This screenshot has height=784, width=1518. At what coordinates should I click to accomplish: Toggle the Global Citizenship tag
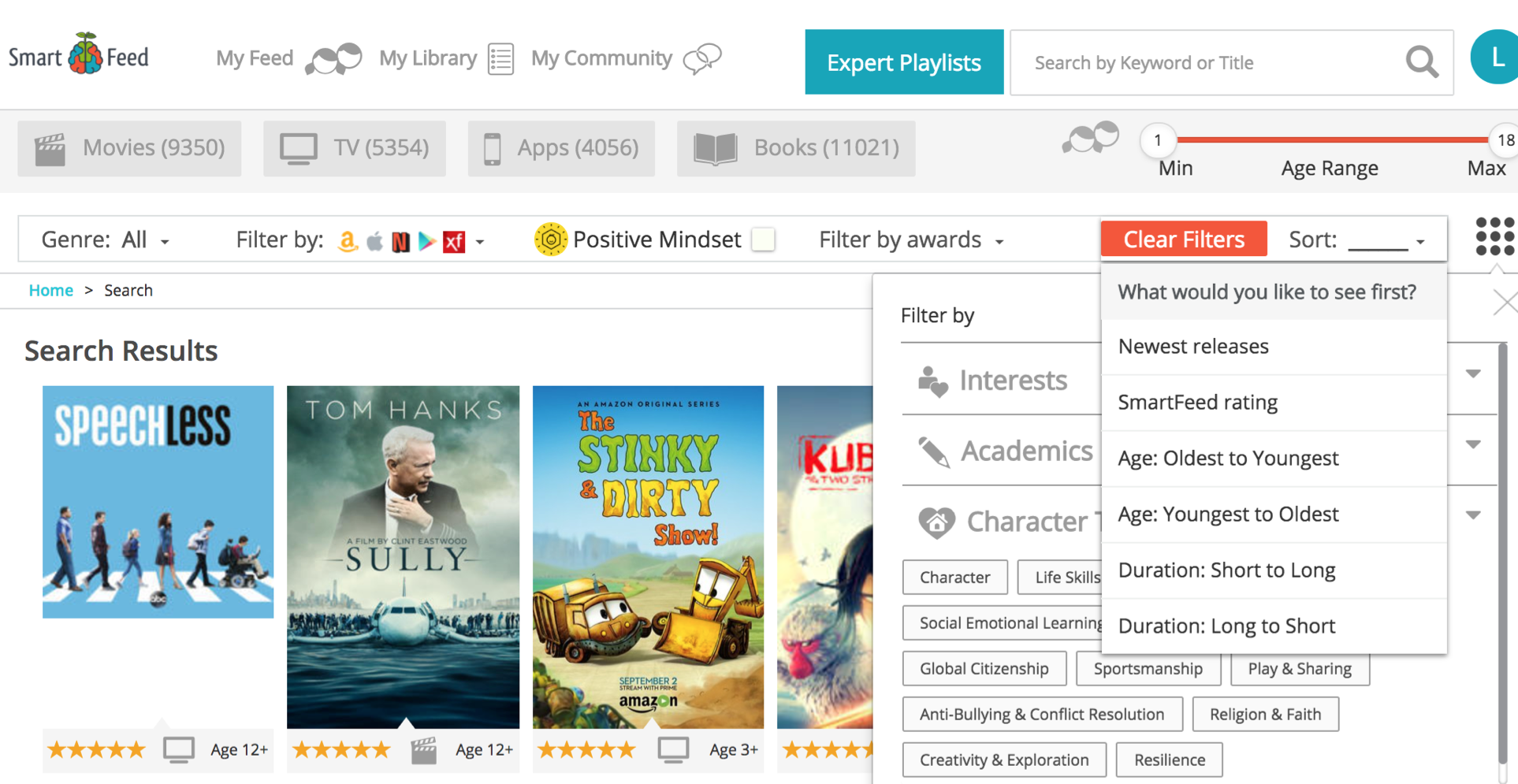point(984,669)
